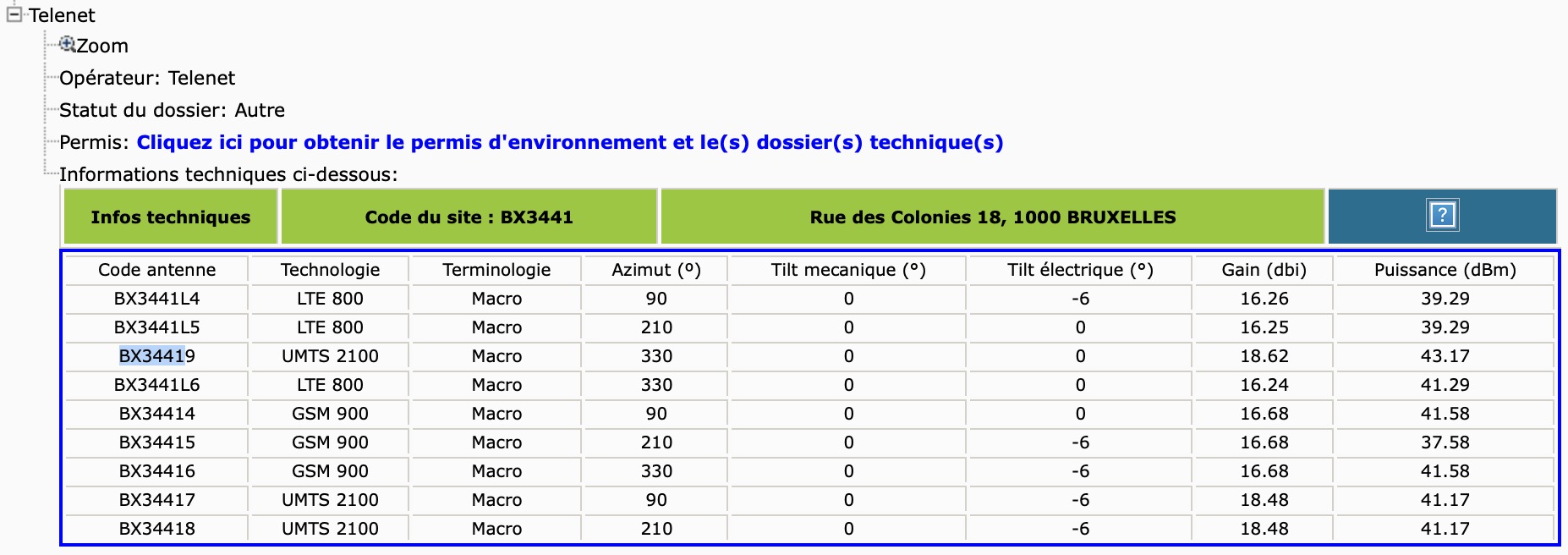Click LTE 800 in the BX3441L4 row
The width and height of the screenshot is (1568, 555).
pos(330,299)
